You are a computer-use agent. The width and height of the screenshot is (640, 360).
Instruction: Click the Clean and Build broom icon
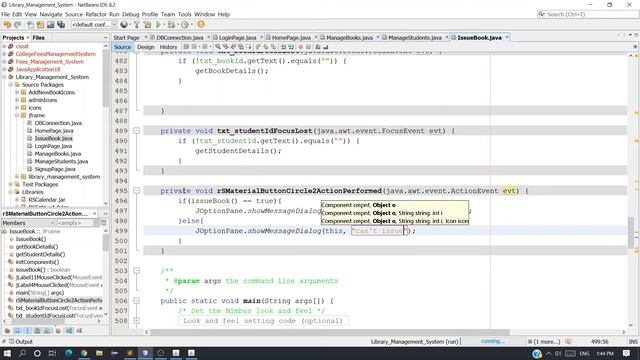147,25
